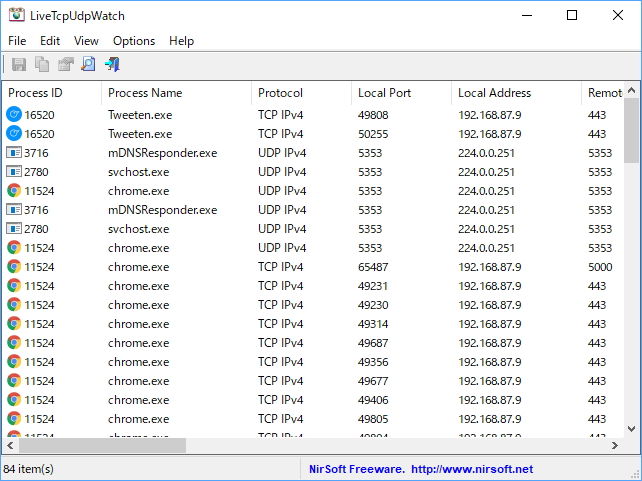This screenshot has width=642, height=481.
Task: Select local port 49808 cell
Action: [x=373, y=115]
